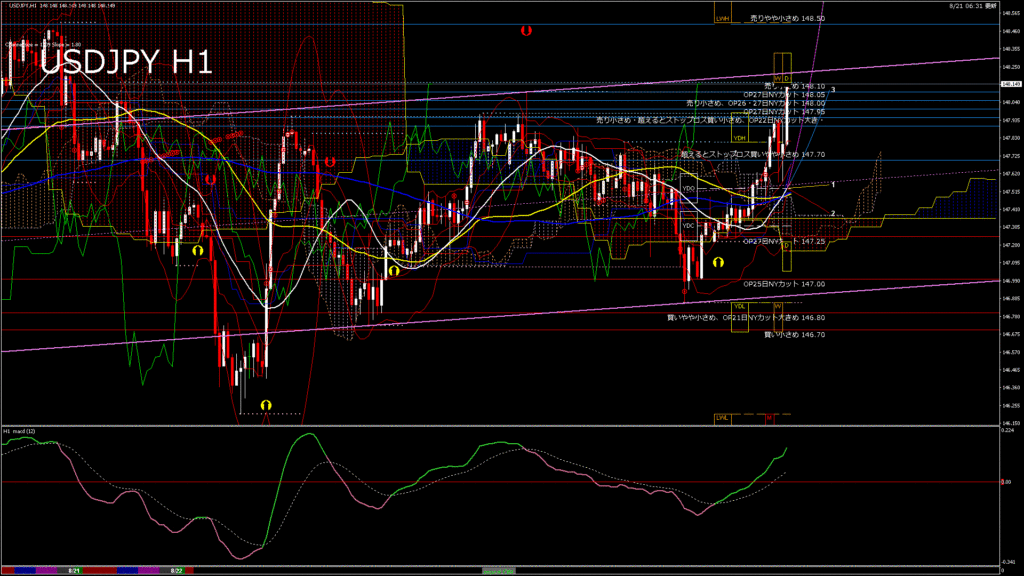Click the 買い小さめ 146.70 level label
Viewport: 1024px width, 576px height.
[795, 334]
